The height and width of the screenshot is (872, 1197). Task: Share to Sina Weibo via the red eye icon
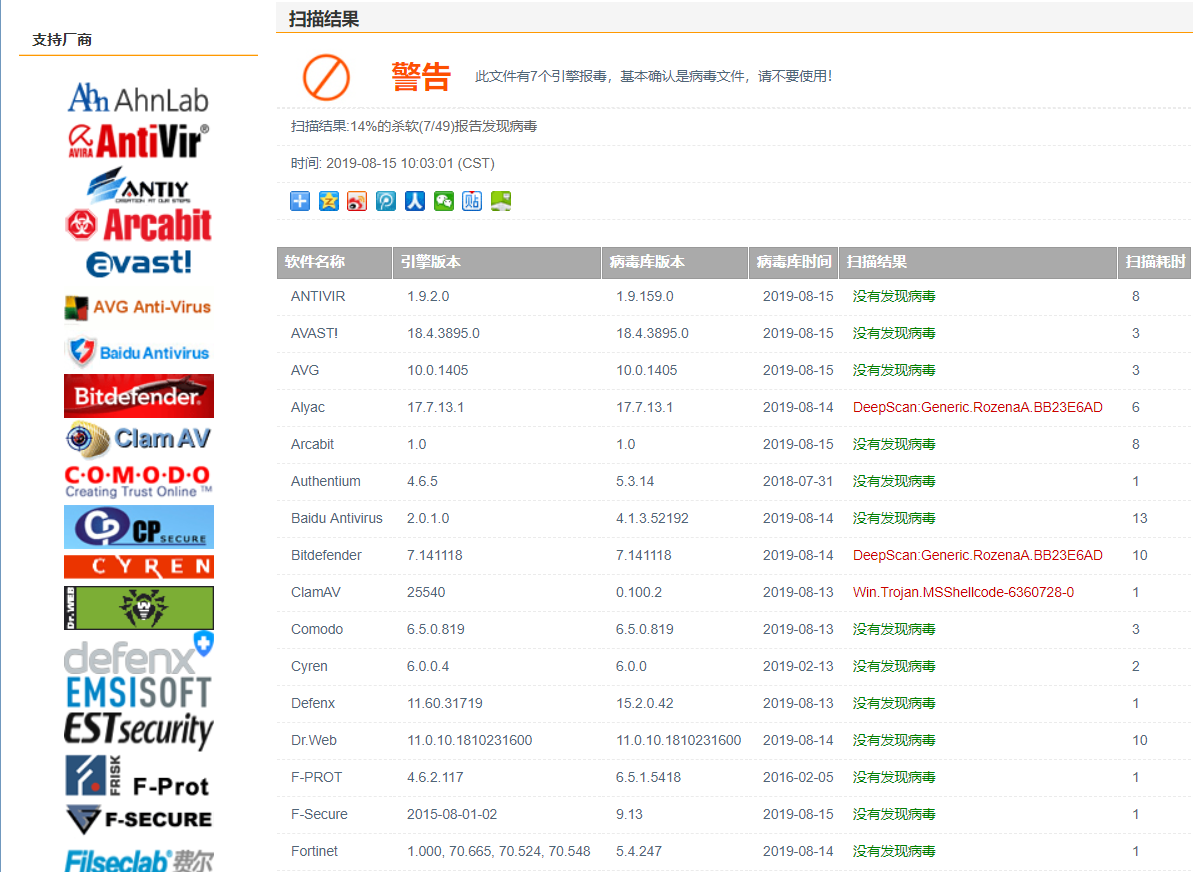(x=357, y=201)
